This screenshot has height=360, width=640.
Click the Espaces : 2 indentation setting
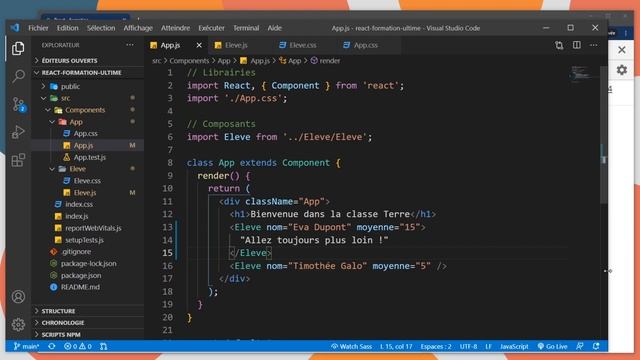click(x=436, y=347)
